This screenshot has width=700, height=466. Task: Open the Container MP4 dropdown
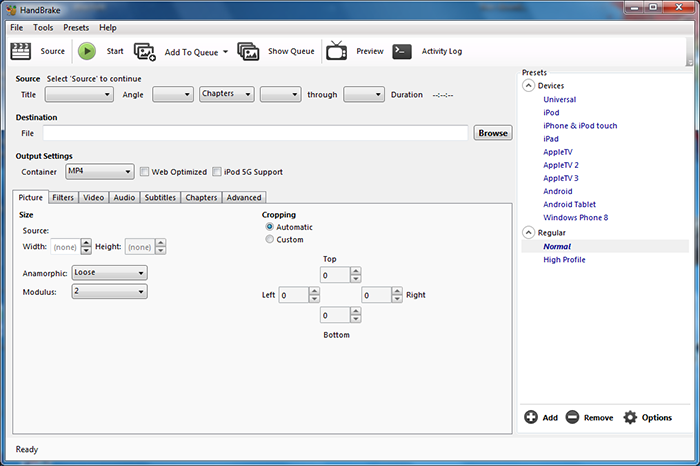[98, 172]
